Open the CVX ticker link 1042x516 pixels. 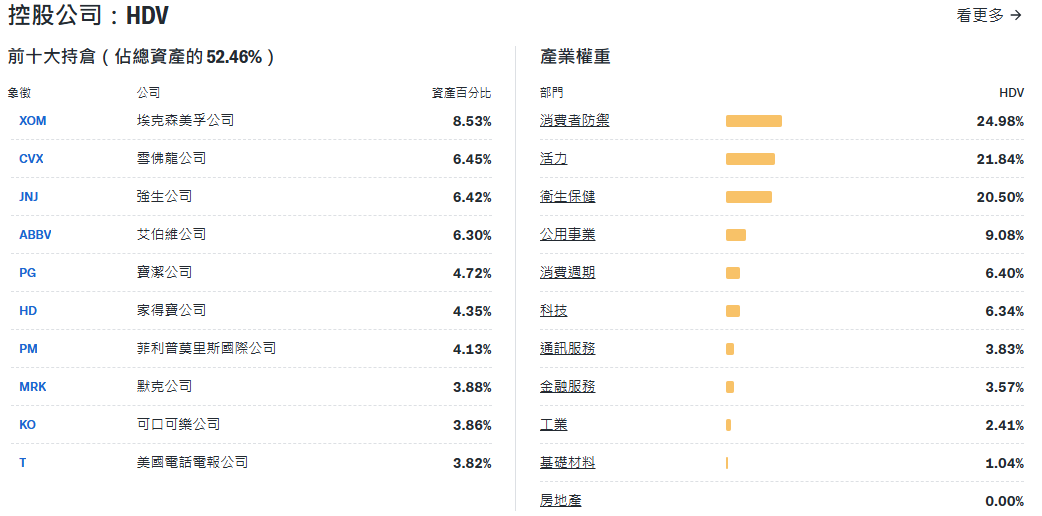pyautogui.click(x=31, y=159)
